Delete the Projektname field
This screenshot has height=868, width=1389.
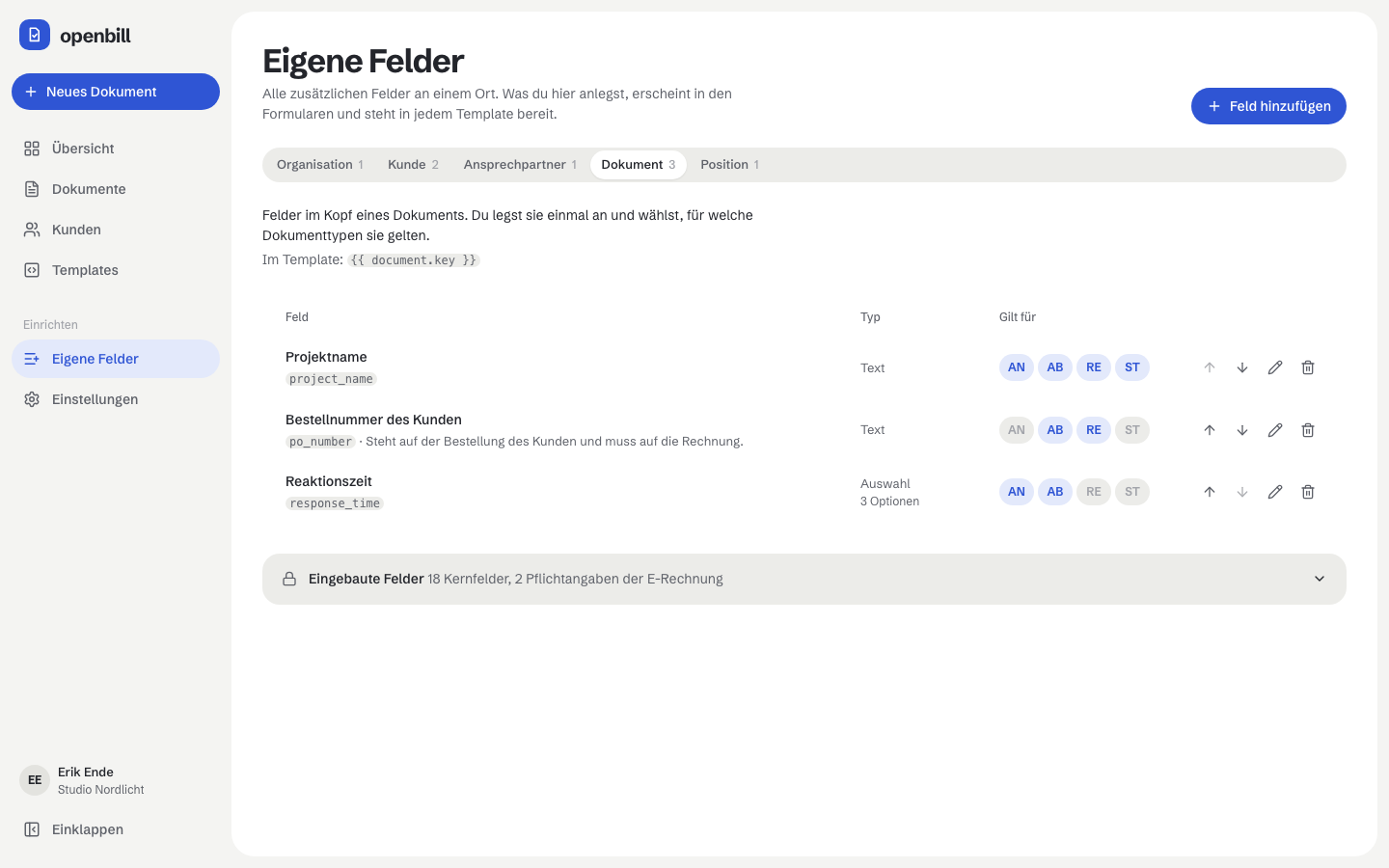1308,367
